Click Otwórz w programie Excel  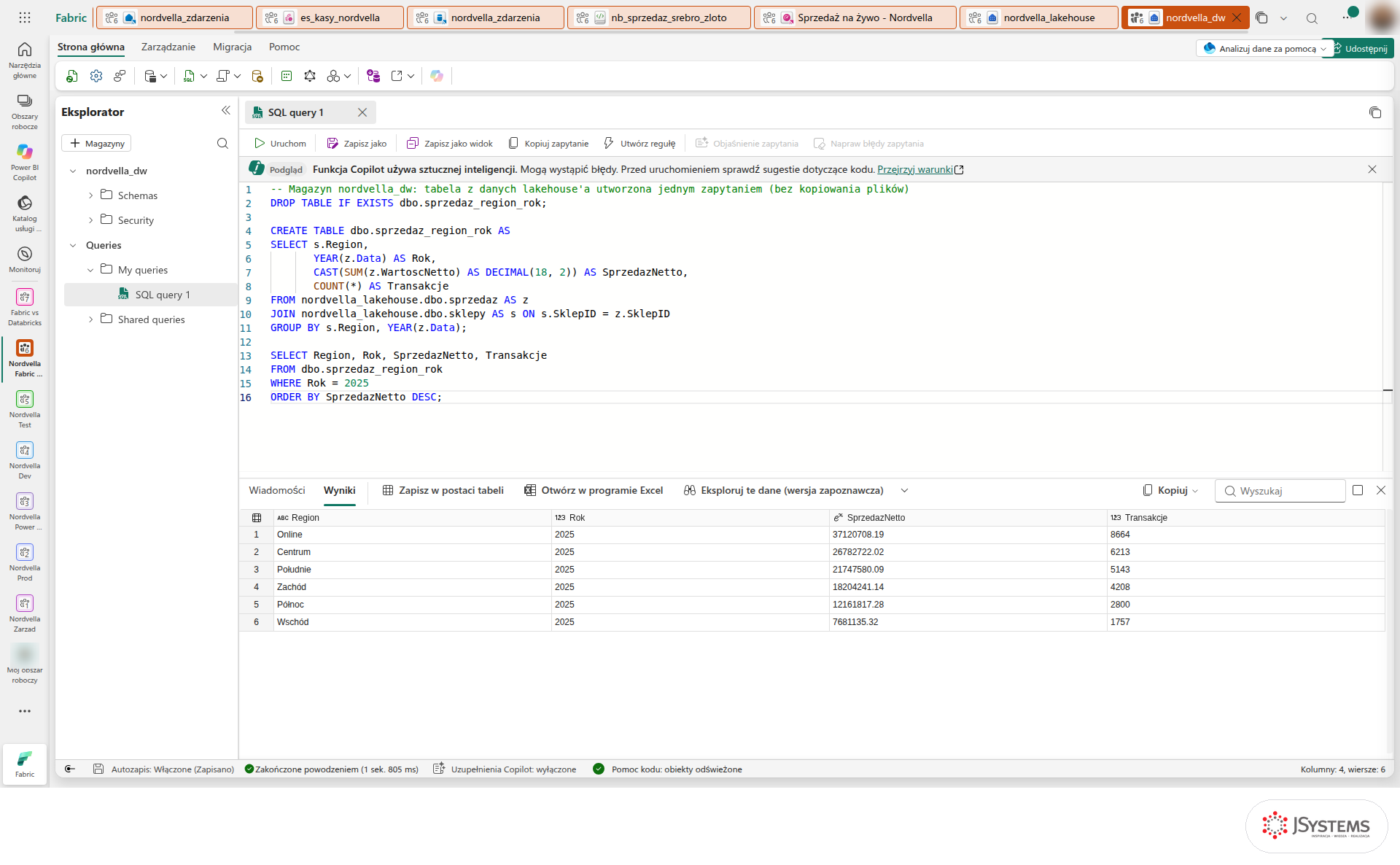[594, 491]
